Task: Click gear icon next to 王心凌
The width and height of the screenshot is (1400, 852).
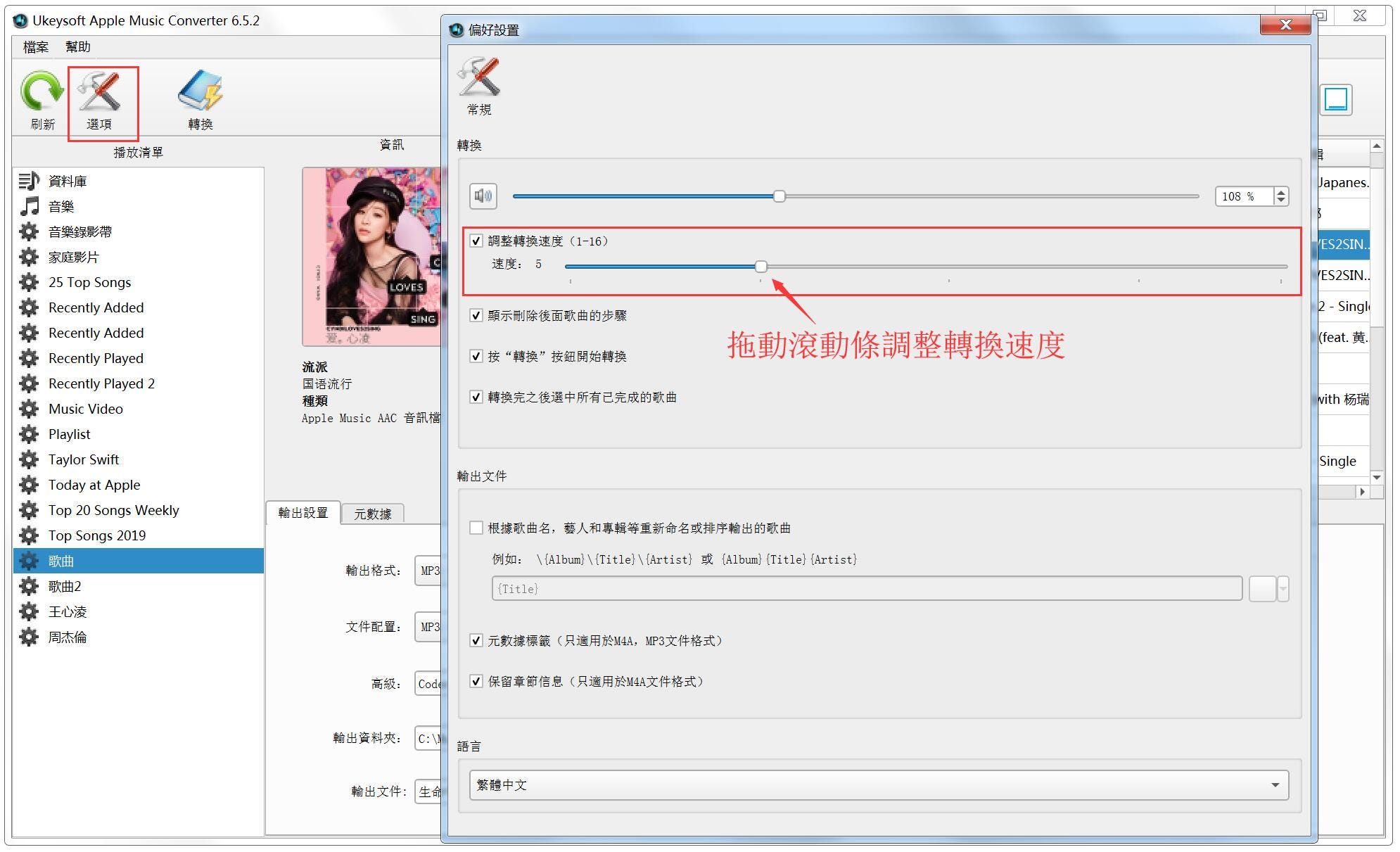Action: tap(29, 611)
